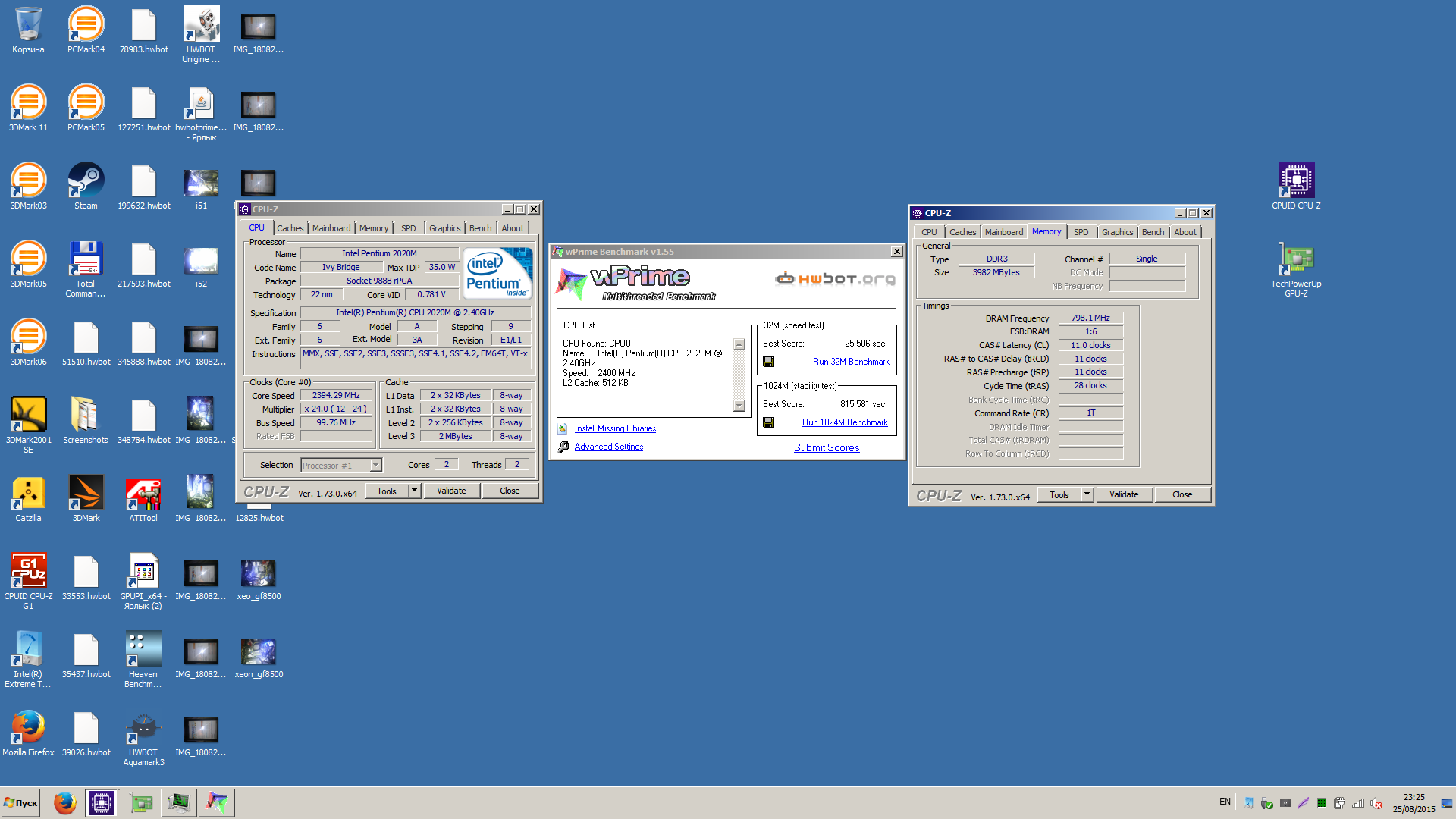Open the Total Commander shortcut
Image resolution: width=1456 pixels, height=819 pixels.
(x=86, y=269)
